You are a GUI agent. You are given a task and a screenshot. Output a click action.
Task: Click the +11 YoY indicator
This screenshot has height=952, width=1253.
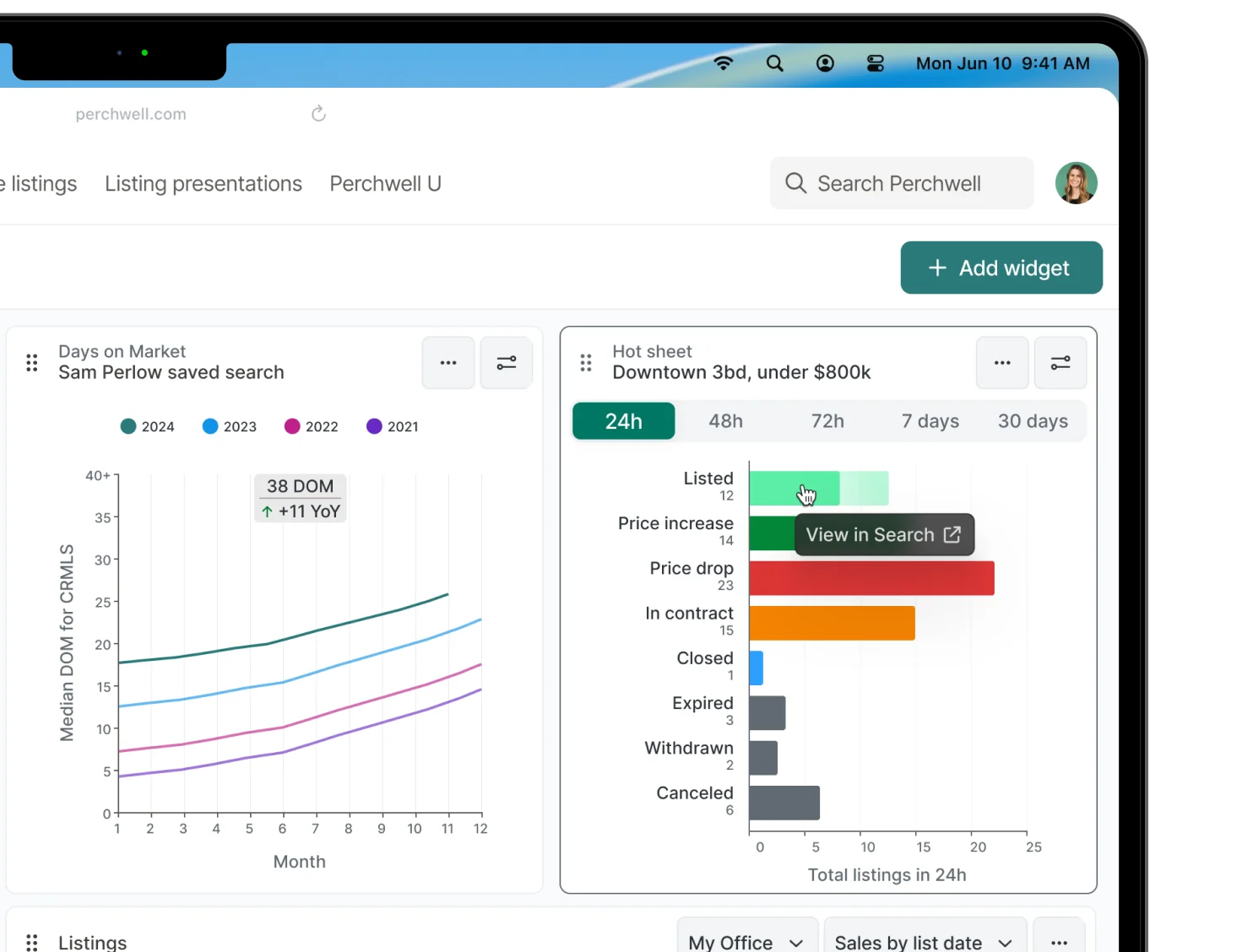[x=301, y=511]
